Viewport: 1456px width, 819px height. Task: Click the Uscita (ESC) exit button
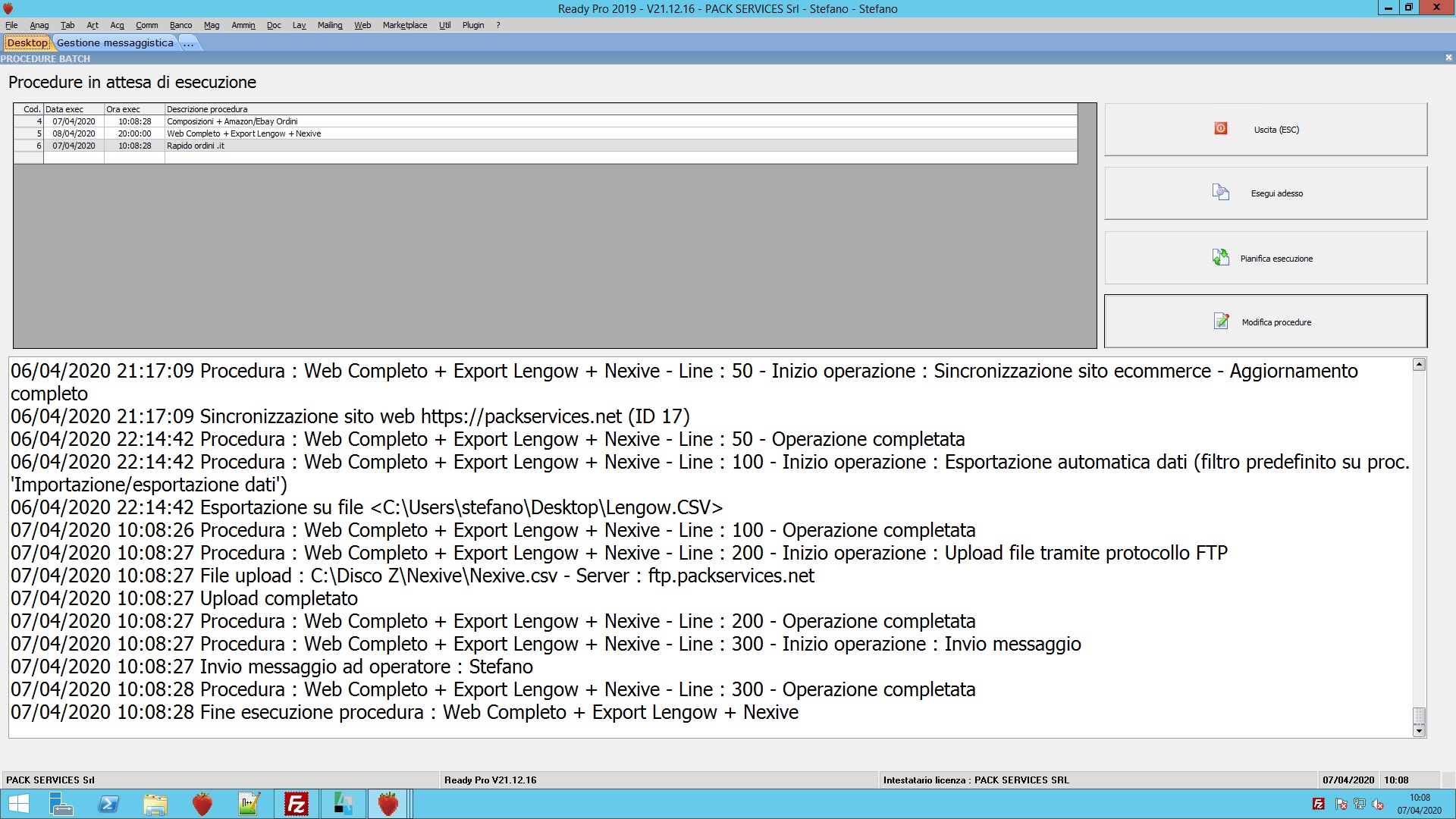point(1266,130)
